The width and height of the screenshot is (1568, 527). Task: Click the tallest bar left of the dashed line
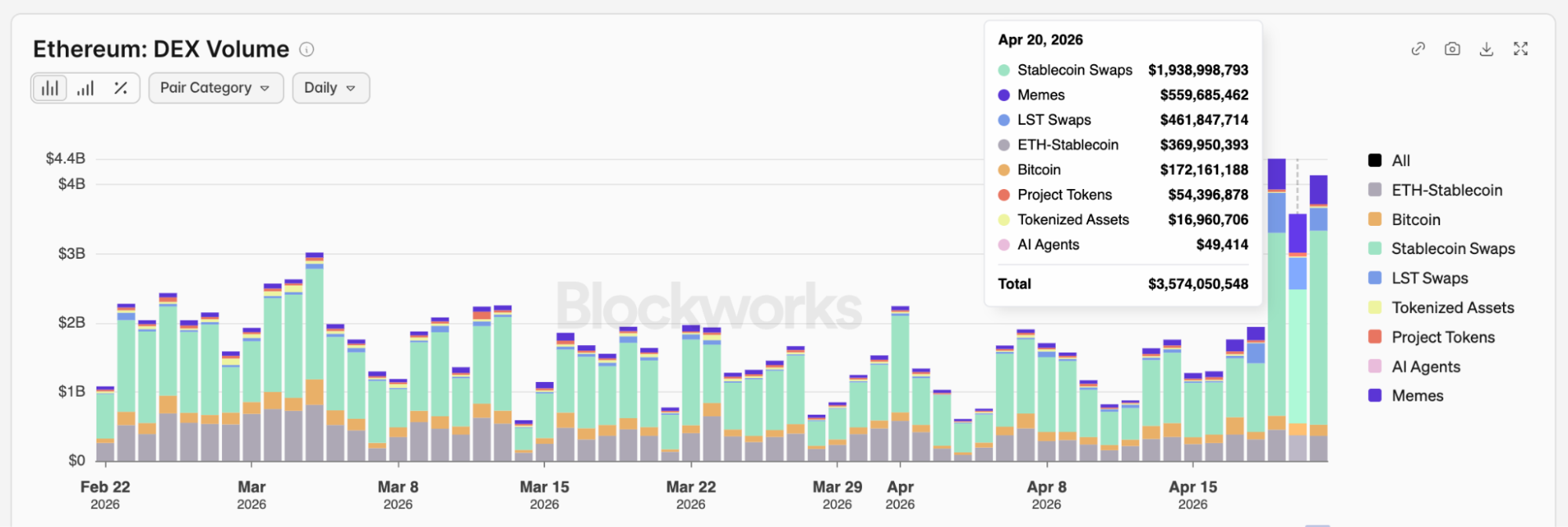coord(1276,314)
